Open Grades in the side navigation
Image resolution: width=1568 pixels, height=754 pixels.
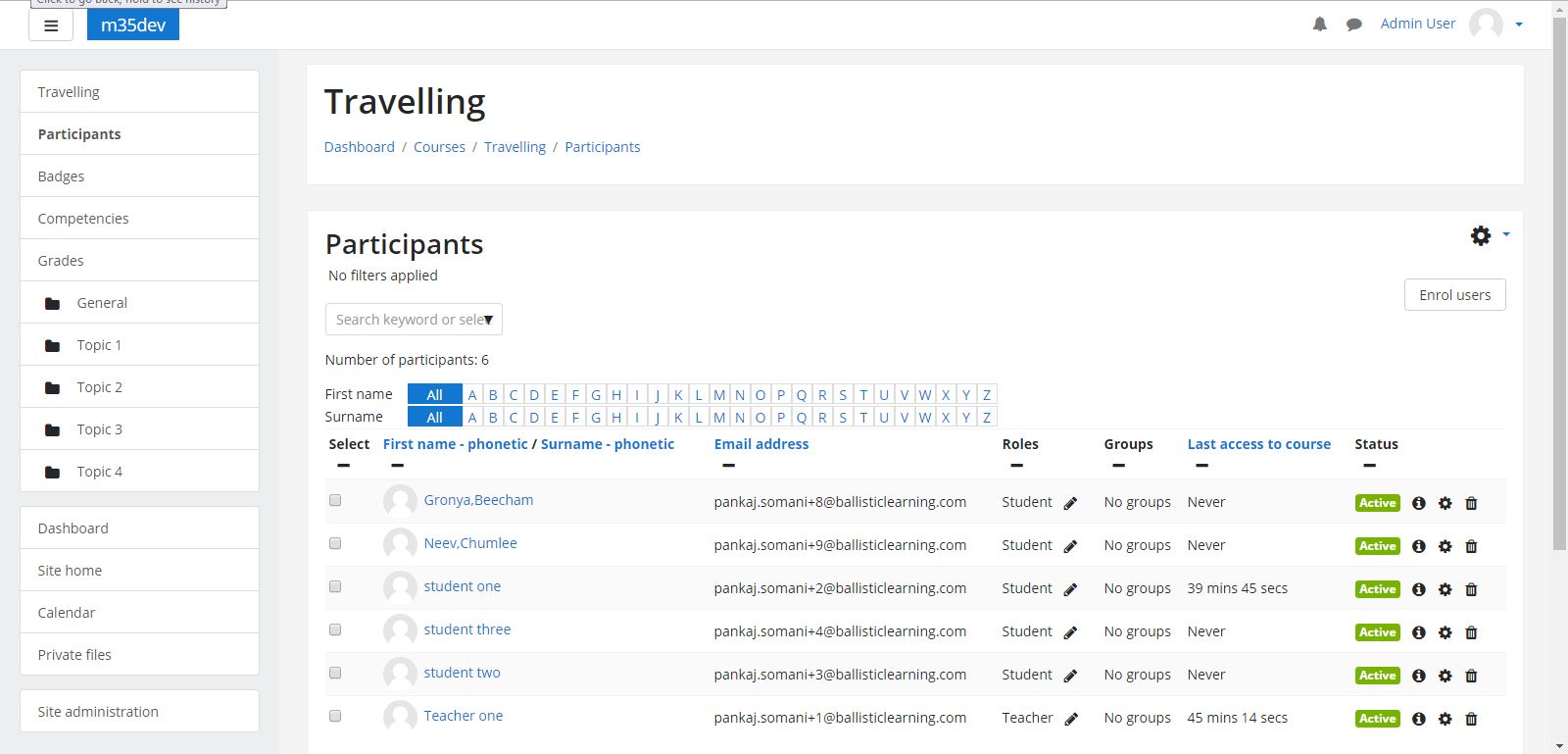(139, 261)
